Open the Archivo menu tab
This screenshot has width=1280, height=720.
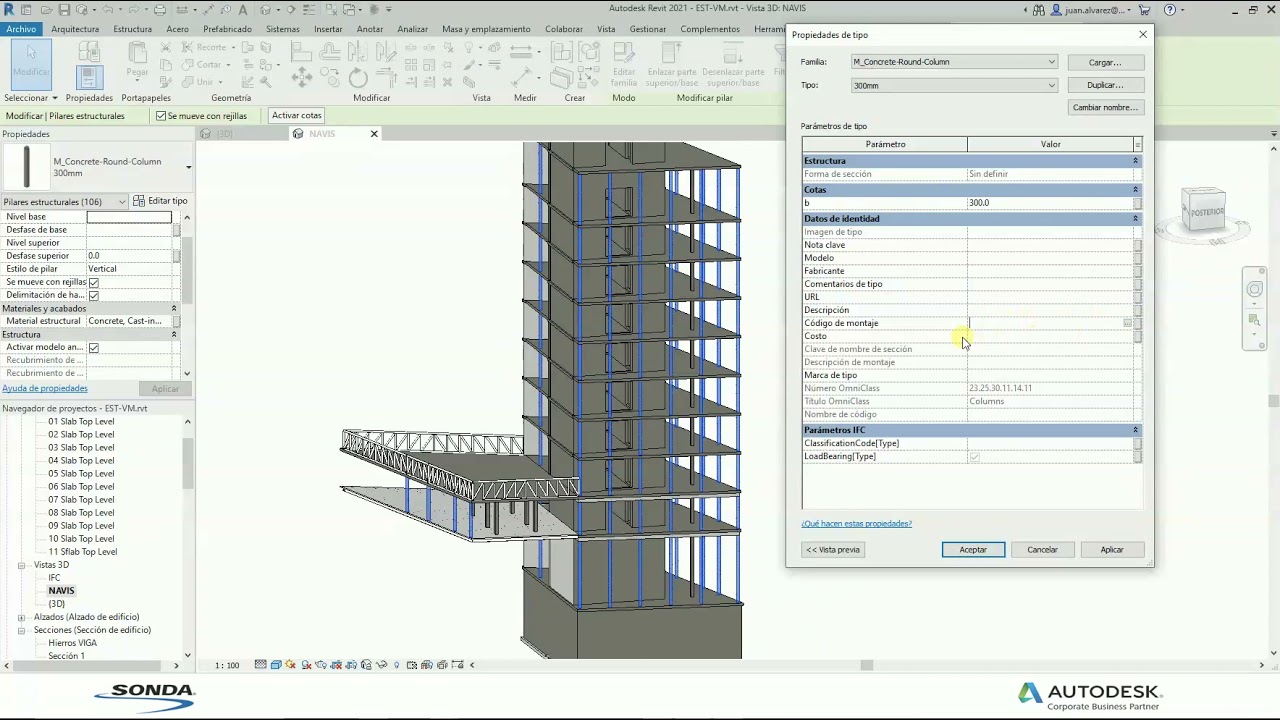[20, 29]
